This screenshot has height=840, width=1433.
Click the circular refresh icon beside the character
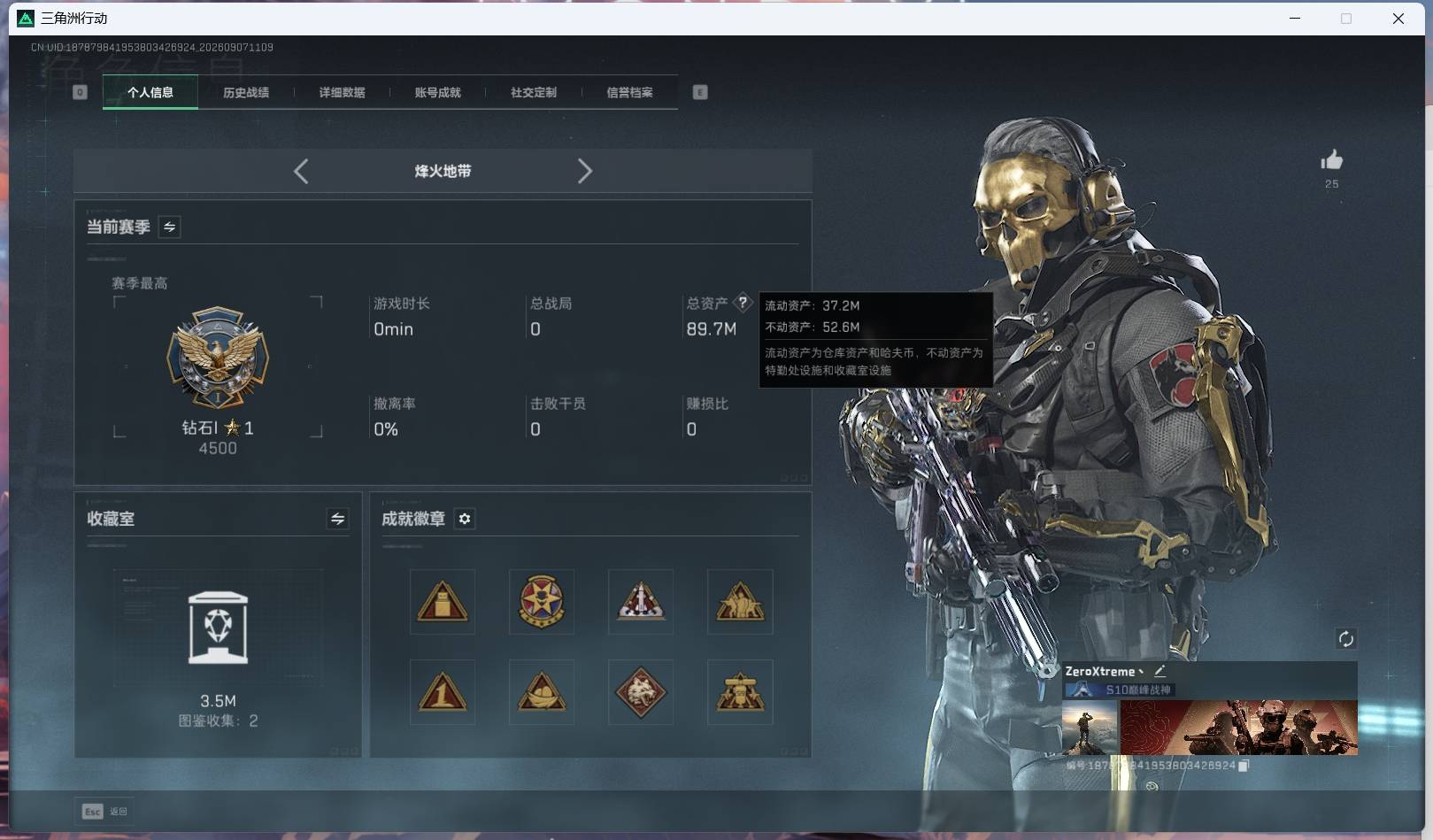[x=1345, y=639]
